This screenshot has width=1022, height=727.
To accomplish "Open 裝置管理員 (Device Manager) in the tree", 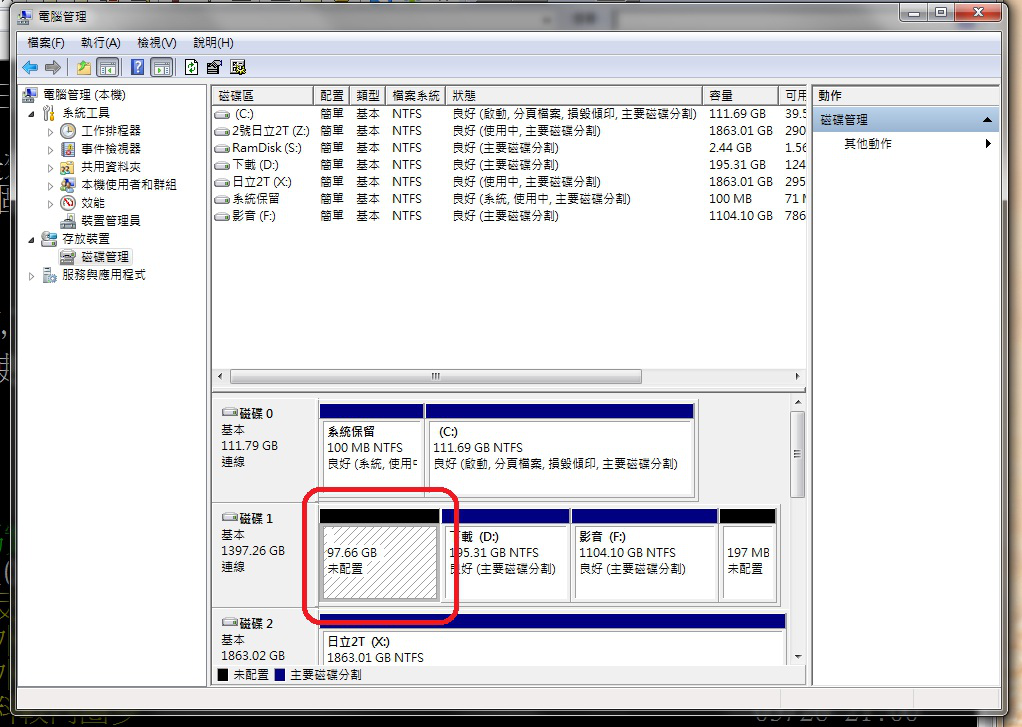I will coord(111,221).
